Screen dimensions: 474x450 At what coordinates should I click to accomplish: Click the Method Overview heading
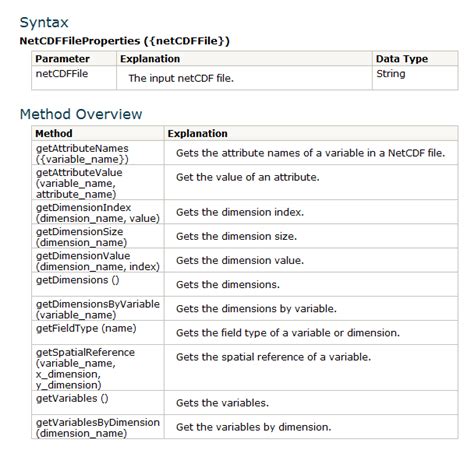(x=81, y=114)
